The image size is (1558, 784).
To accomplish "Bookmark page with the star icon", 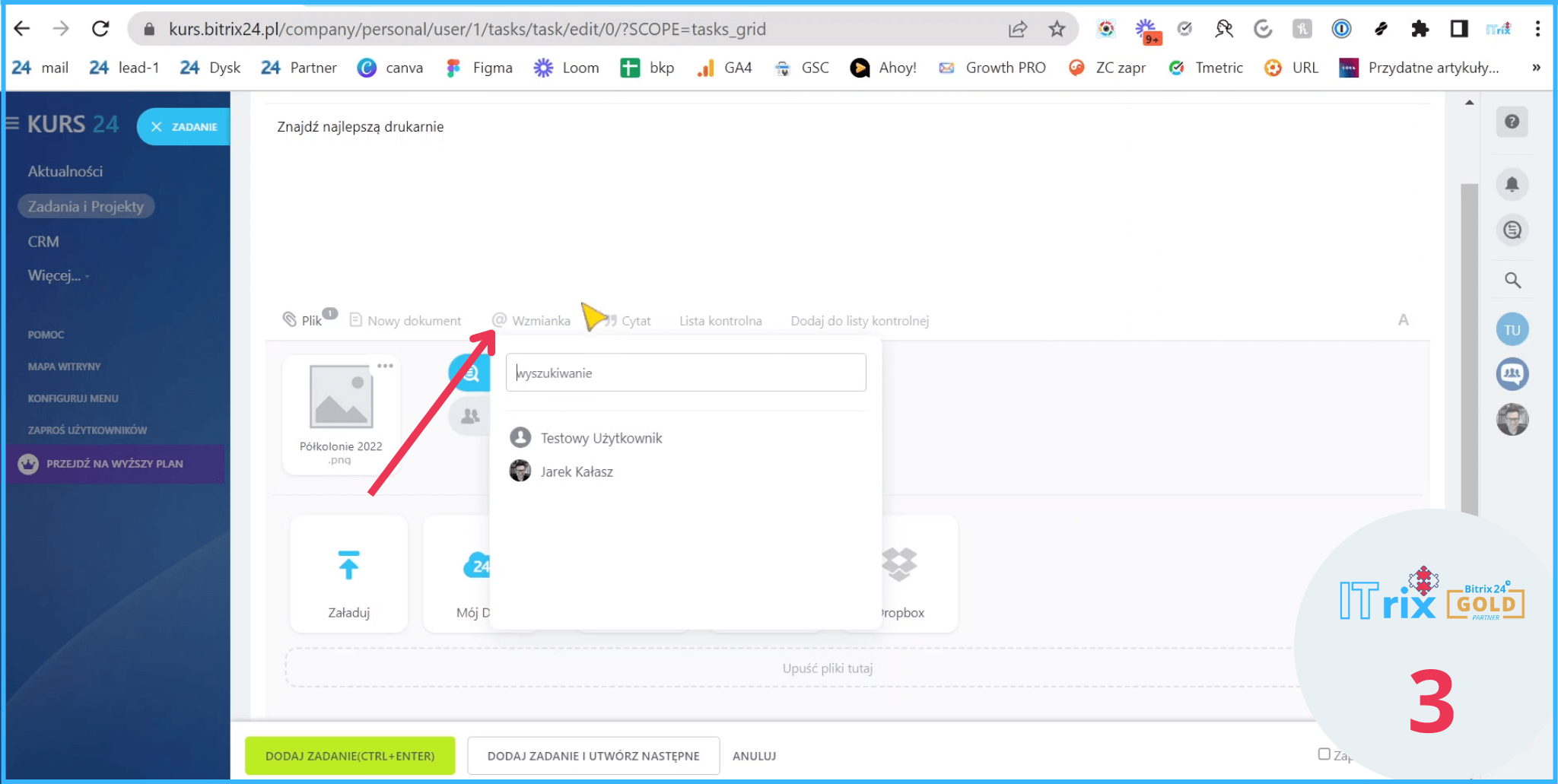I will point(1057,29).
